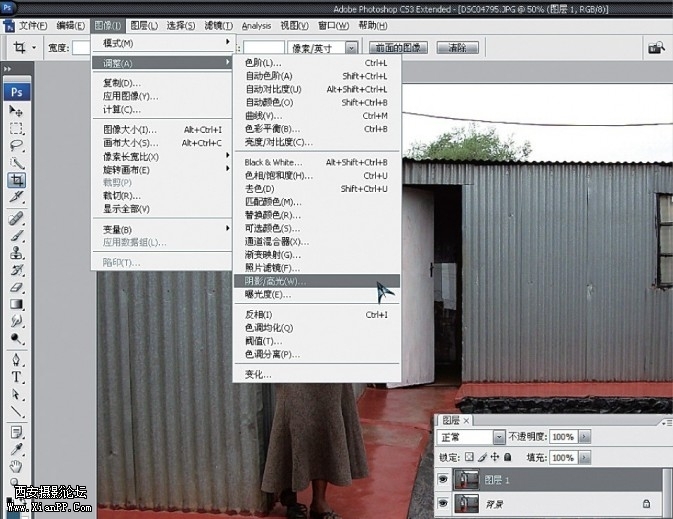Click the 清除 button in options bar
This screenshot has height=519, width=673.
[457, 47]
